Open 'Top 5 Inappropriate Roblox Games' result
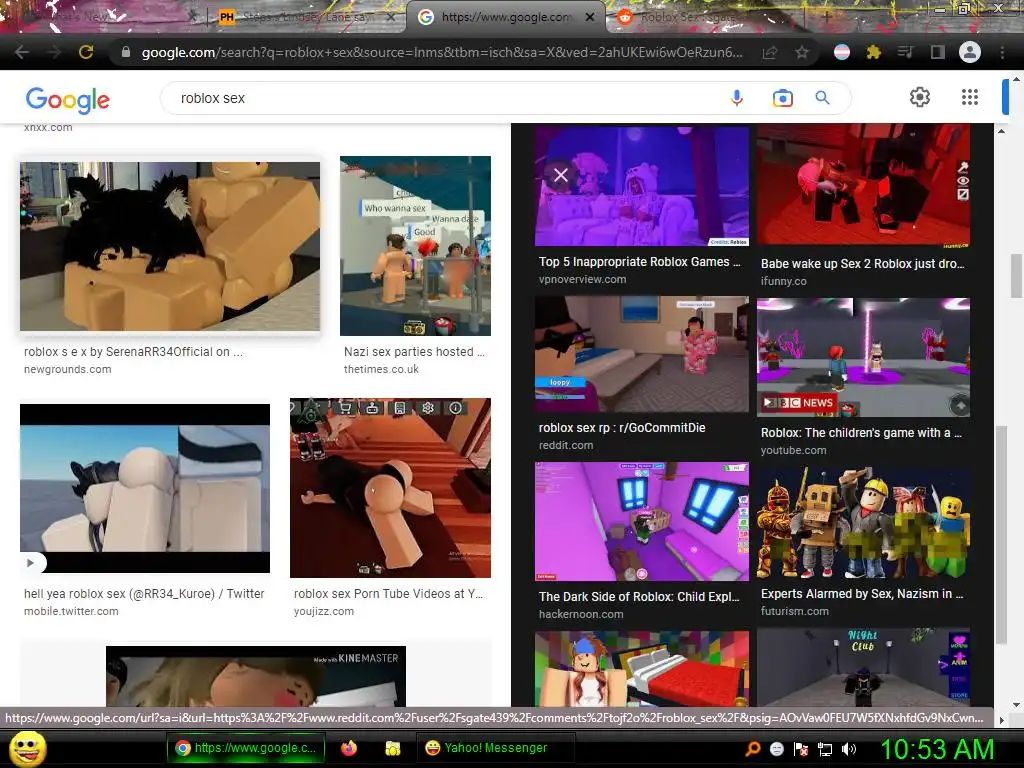The width and height of the screenshot is (1024, 768). pos(639,262)
